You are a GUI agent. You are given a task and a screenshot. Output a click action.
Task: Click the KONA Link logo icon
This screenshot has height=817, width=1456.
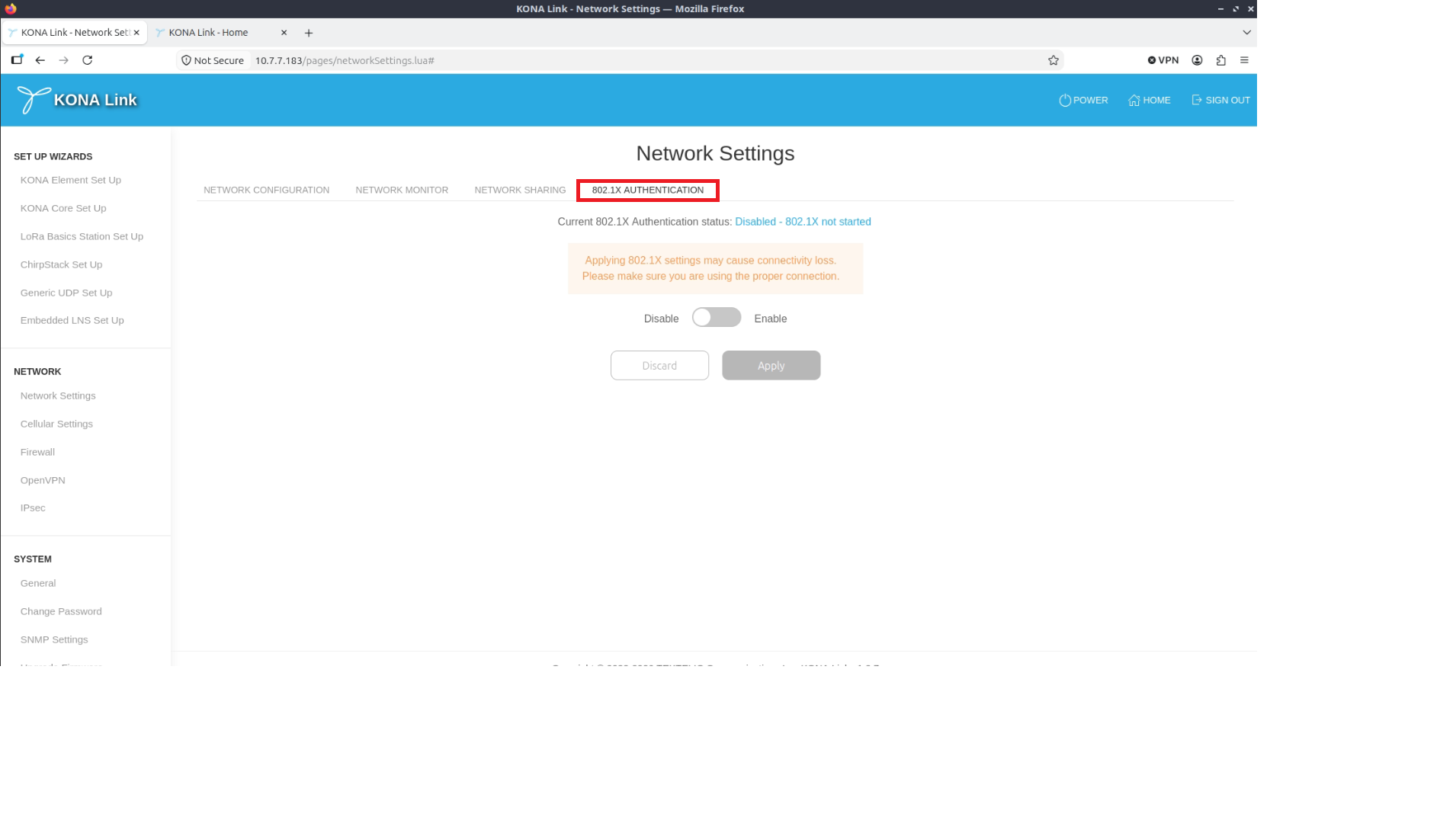[x=34, y=100]
